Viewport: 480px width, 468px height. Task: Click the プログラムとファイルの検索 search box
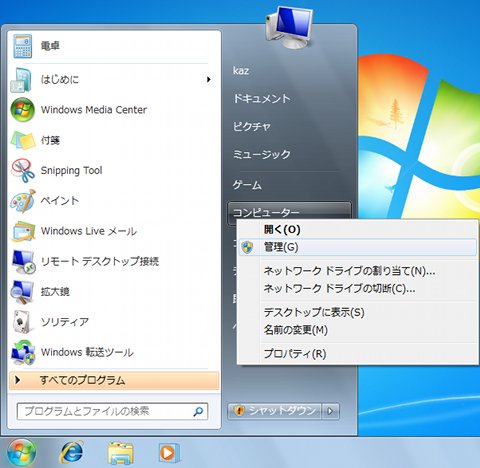tap(112, 411)
